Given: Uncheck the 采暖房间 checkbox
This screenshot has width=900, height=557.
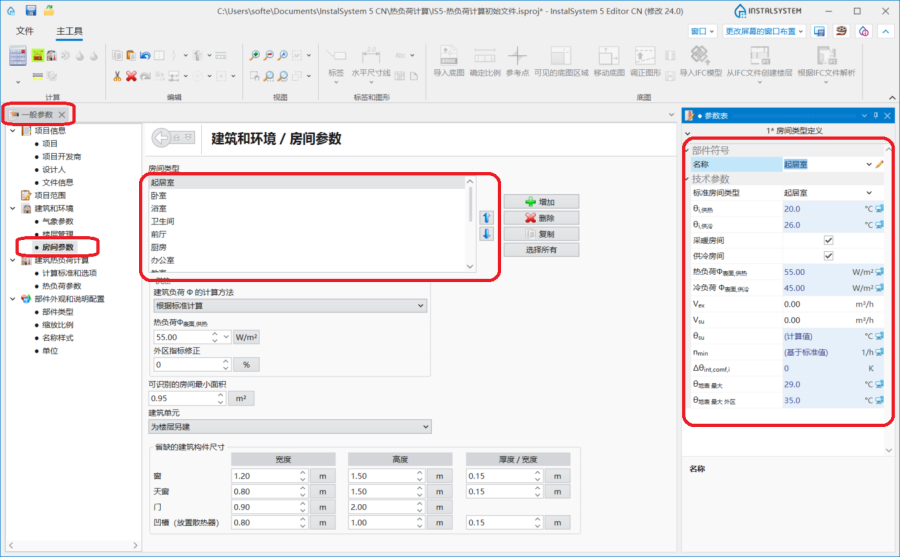Looking at the screenshot, I should 827,240.
